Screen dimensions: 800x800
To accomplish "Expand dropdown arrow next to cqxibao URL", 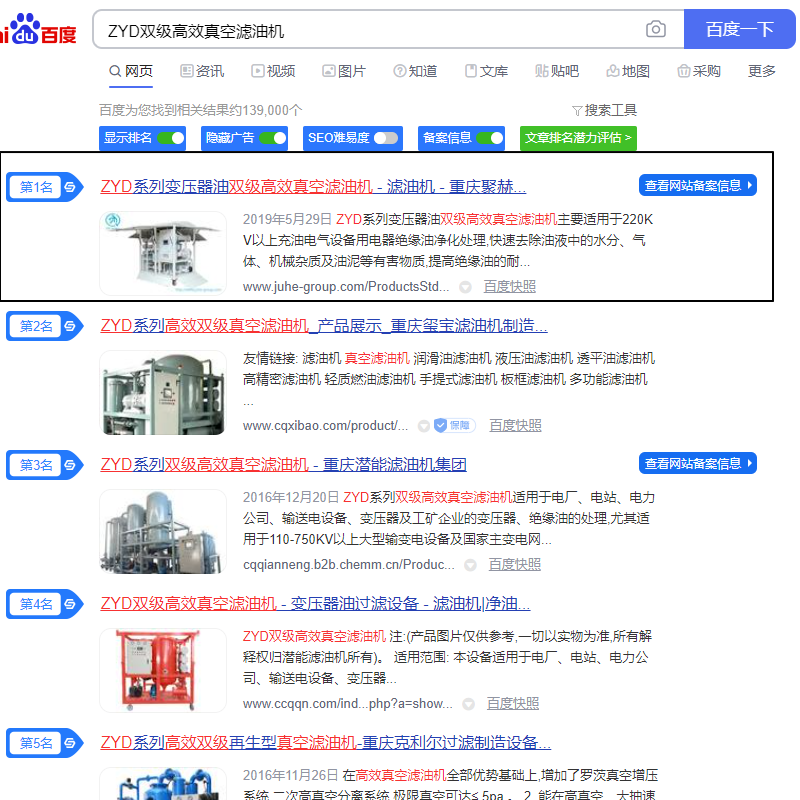I will click(x=423, y=426).
